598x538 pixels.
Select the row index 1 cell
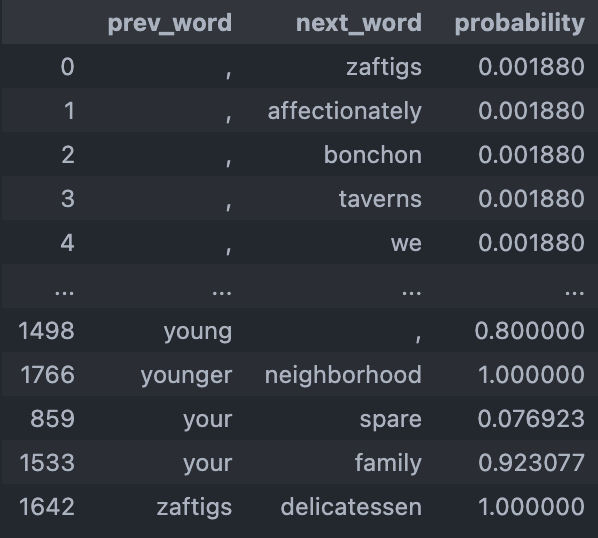click(x=69, y=111)
